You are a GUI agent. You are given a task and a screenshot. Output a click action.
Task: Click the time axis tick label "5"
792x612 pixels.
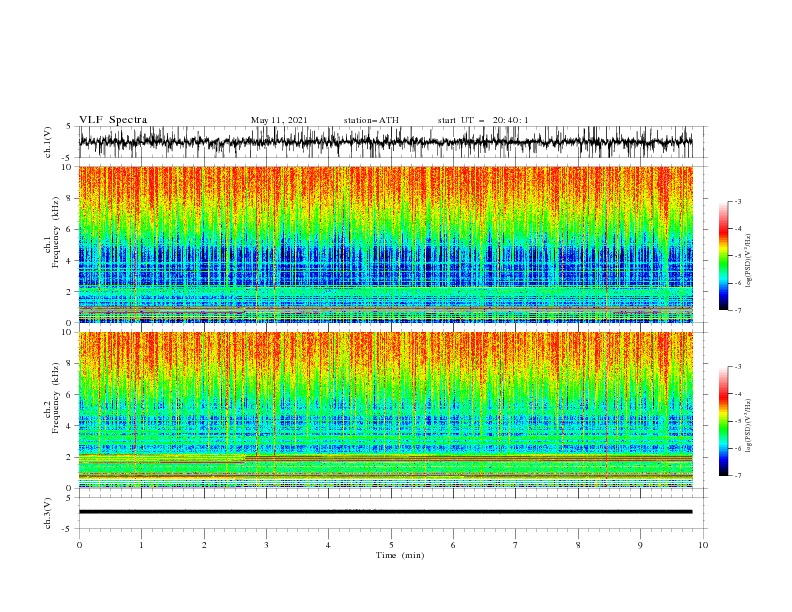pos(391,545)
